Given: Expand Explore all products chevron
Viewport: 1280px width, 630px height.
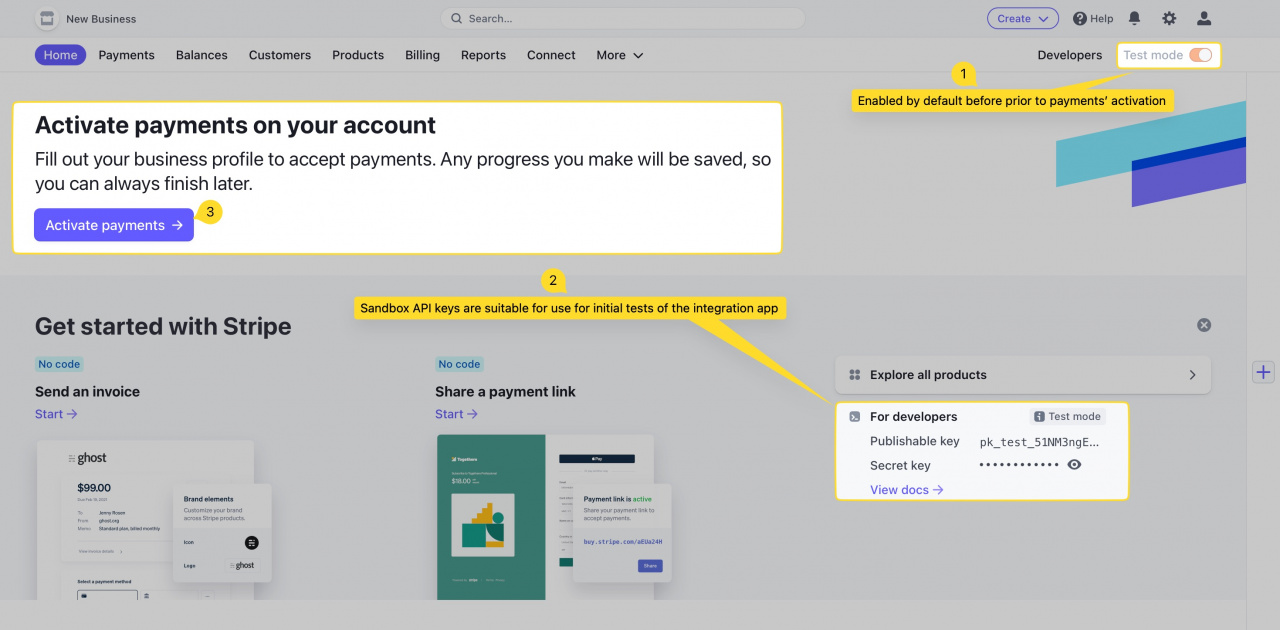Looking at the screenshot, I should pos(1192,375).
